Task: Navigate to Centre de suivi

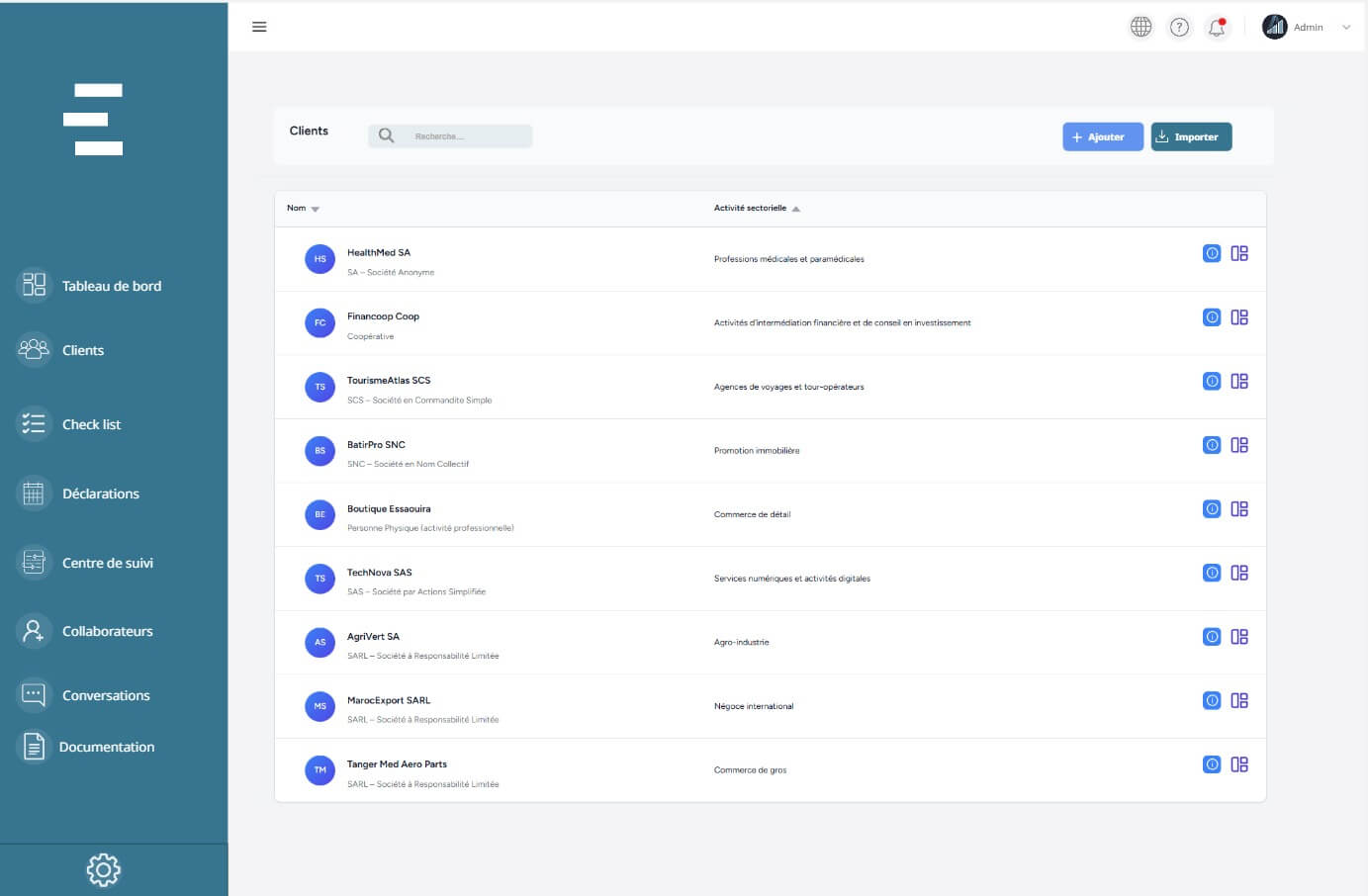Action: pos(107,563)
